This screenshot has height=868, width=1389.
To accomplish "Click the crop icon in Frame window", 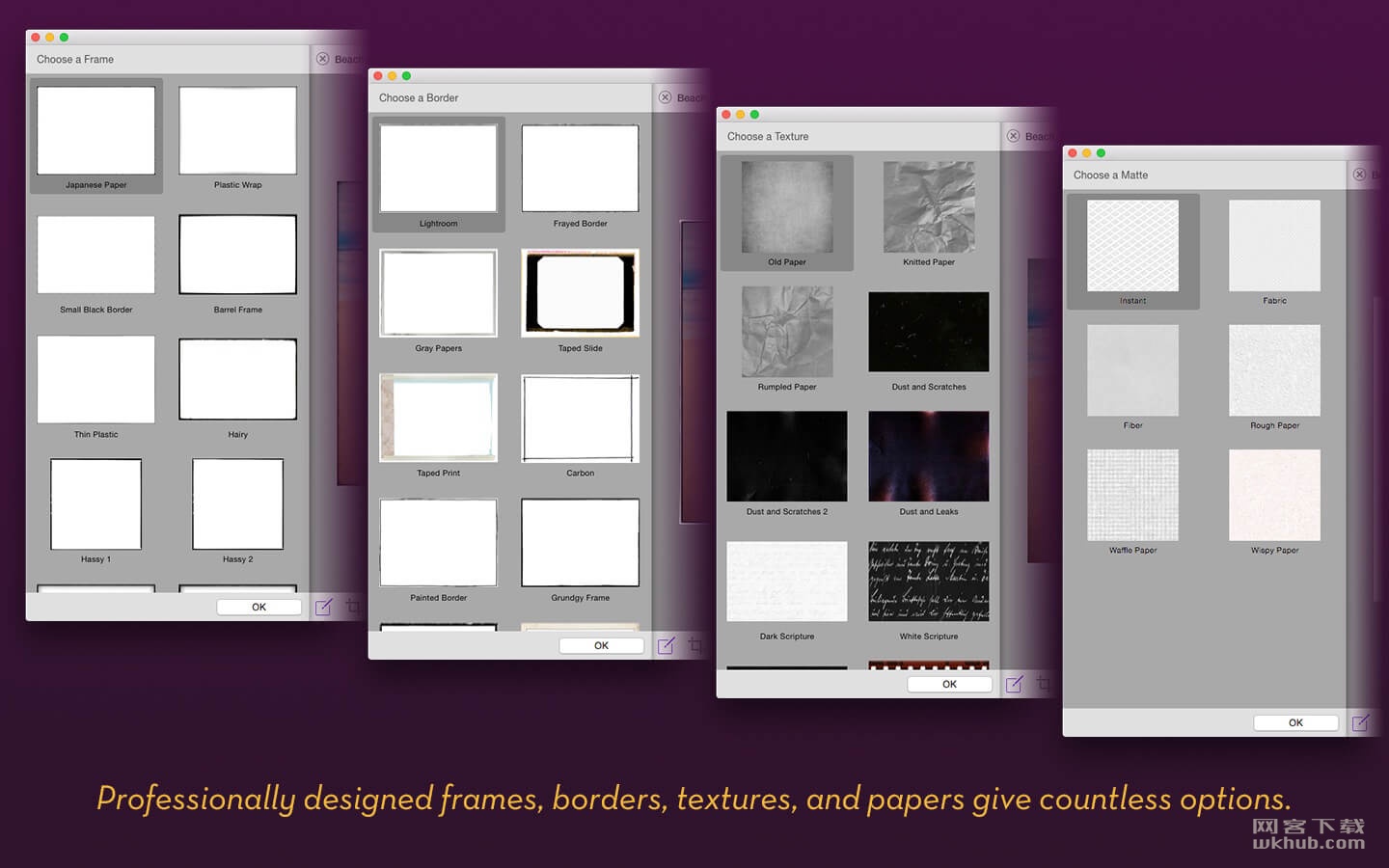I will pos(352,607).
